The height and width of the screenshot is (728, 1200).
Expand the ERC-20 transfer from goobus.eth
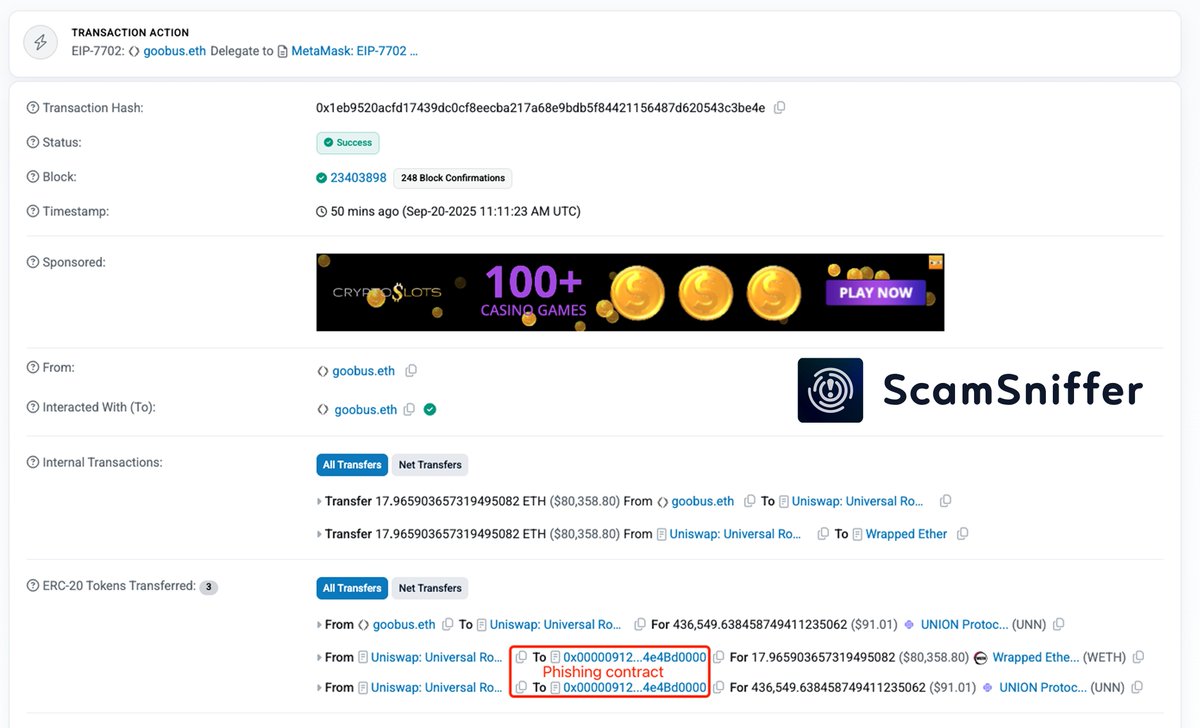click(x=319, y=624)
